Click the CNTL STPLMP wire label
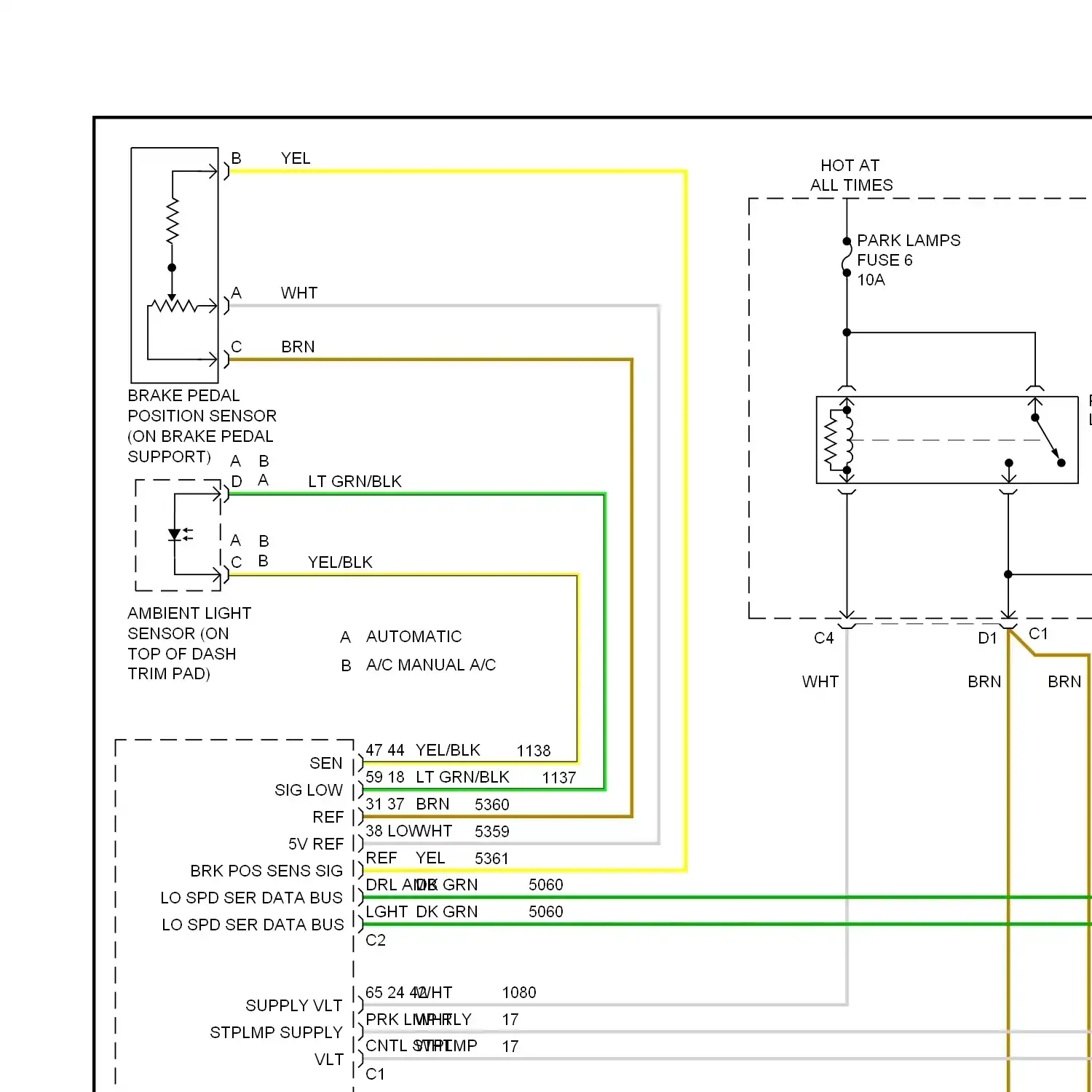Viewport: 1092px width, 1092px height. point(422,1046)
